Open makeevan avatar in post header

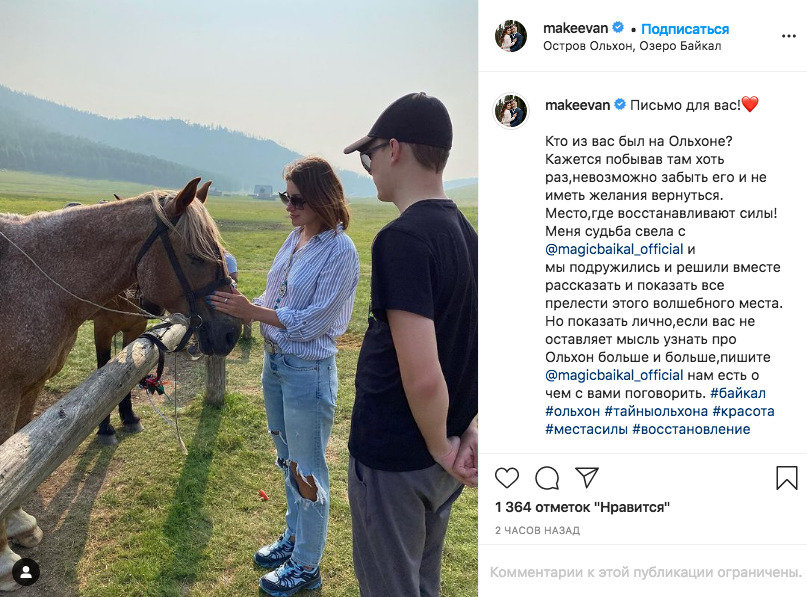pos(511,36)
